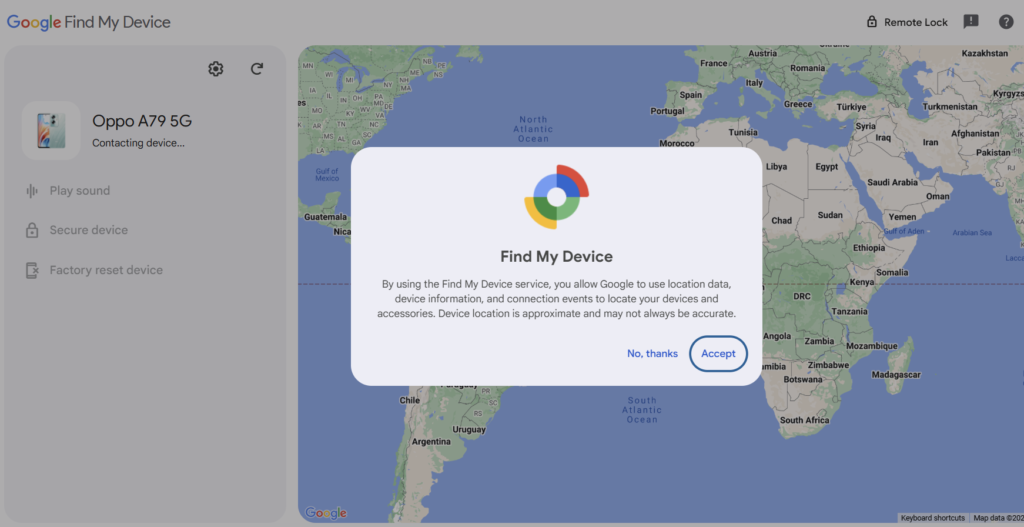Click the Oppo A79 5G phone thumbnail

click(x=51, y=131)
